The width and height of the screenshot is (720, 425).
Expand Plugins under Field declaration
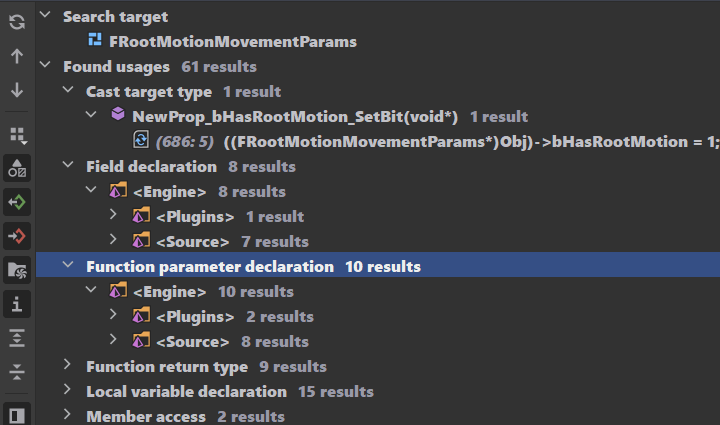coord(113,217)
